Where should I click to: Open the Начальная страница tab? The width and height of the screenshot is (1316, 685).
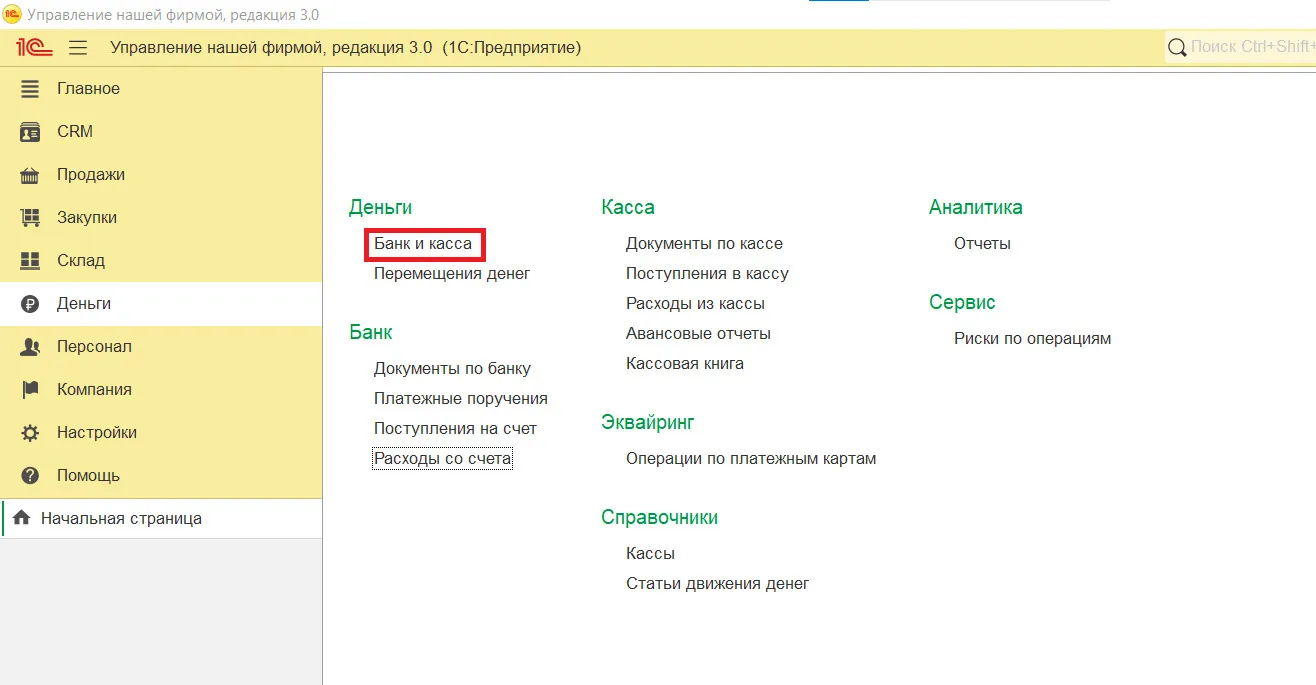[120, 518]
